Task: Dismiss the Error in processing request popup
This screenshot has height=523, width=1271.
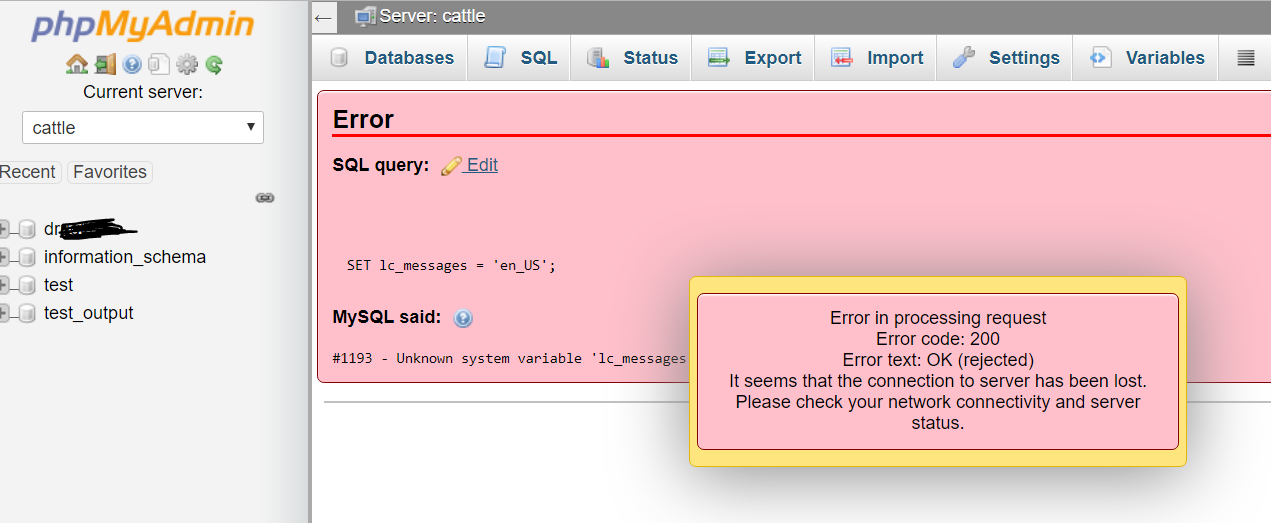Action: [x=937, y=371]
